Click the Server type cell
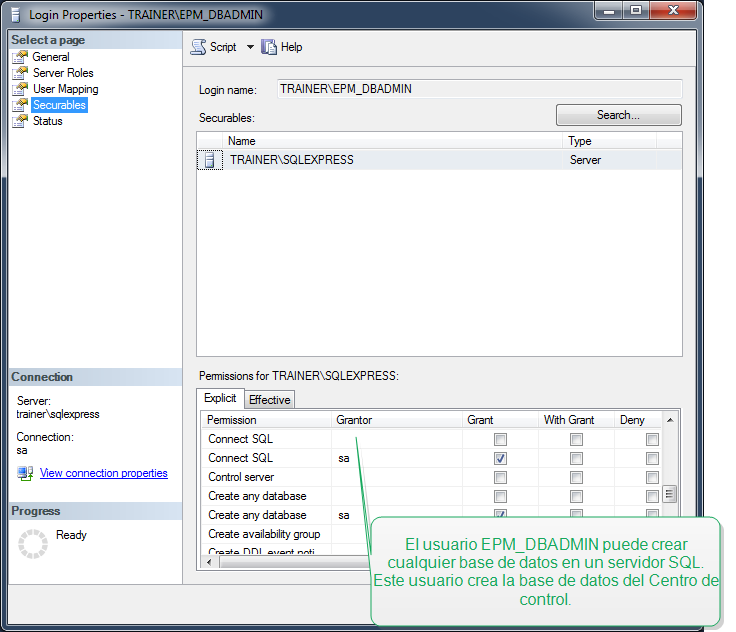 tap(585, 160)
